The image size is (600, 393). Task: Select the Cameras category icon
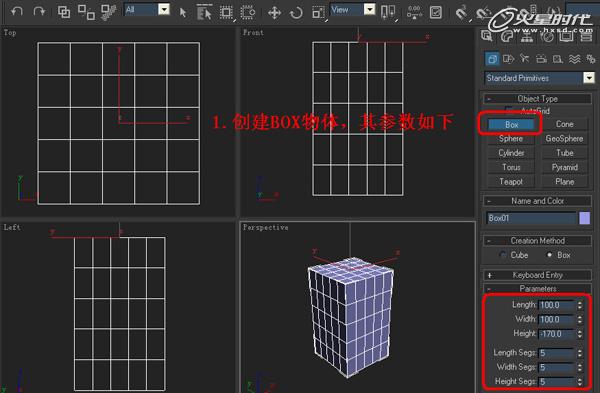pos(541,59)
